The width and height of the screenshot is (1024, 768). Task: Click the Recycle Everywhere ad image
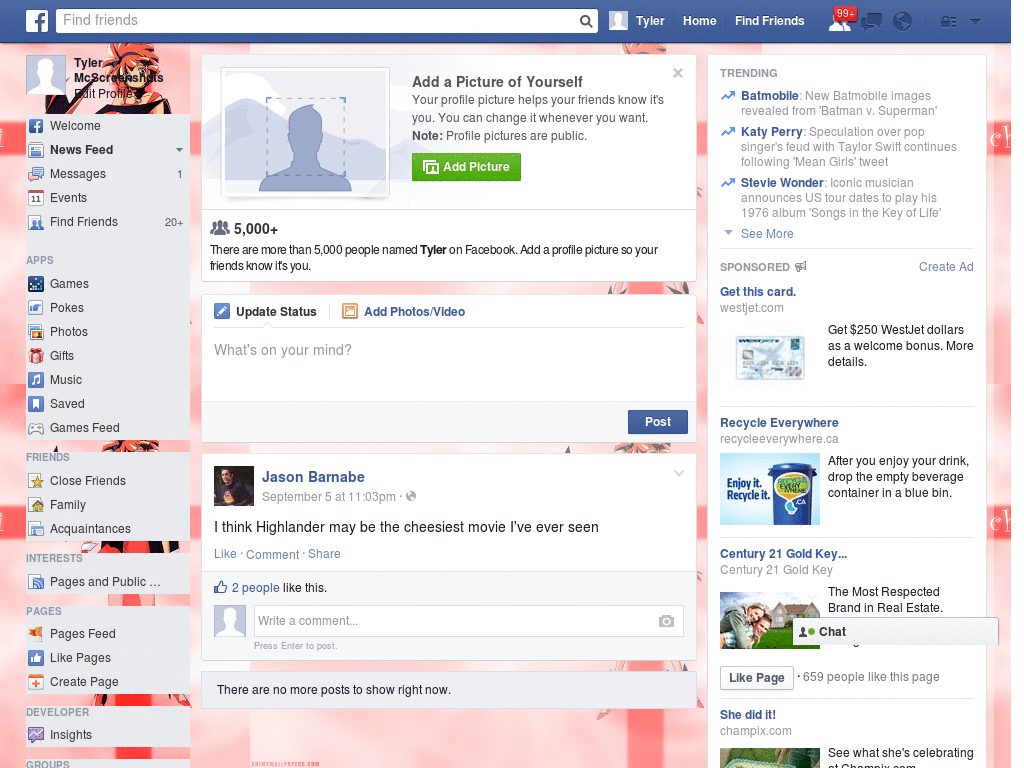pos(770,489)
